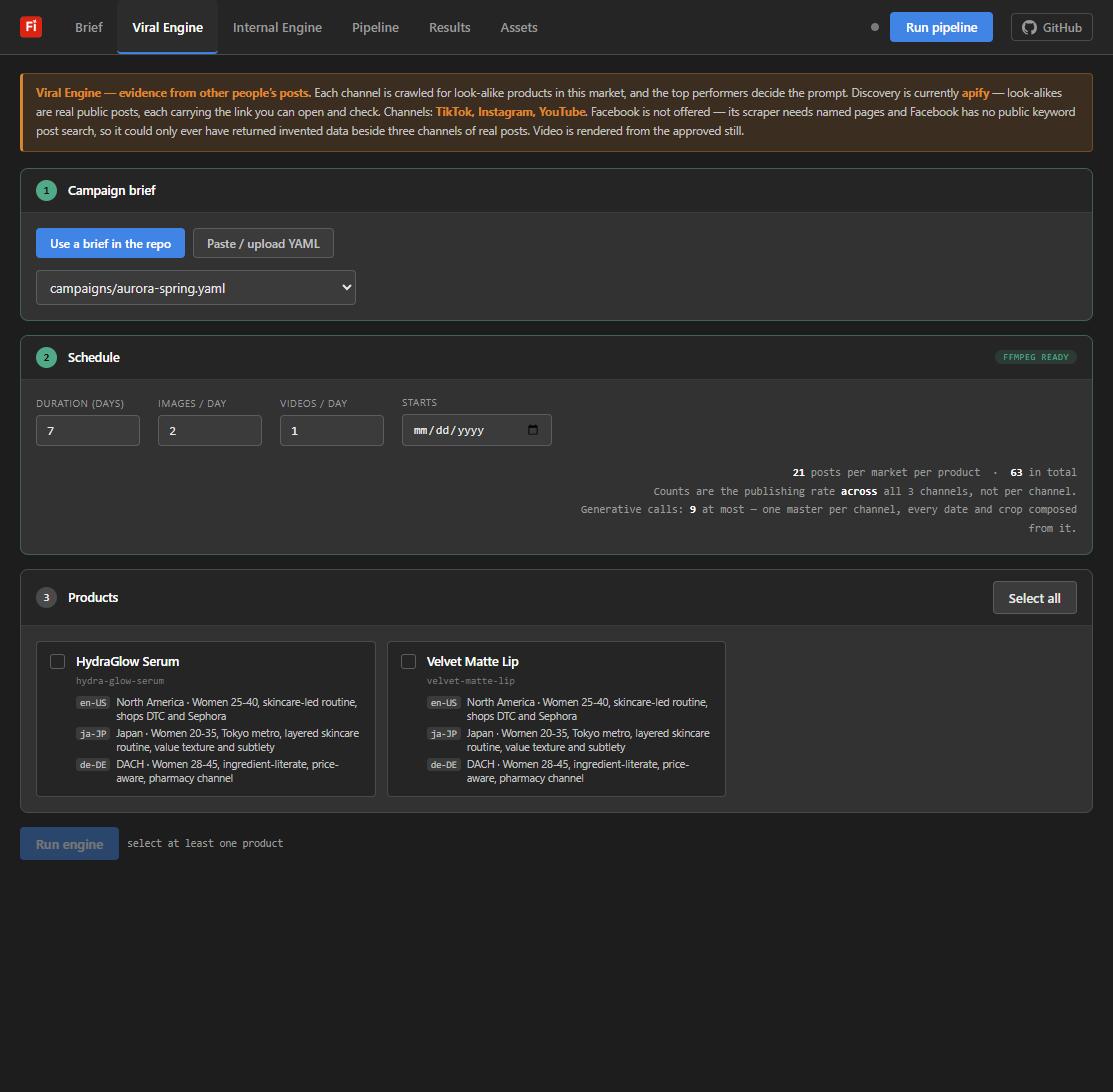
Task: Click the Run pipeline button
Action: [941, 27]
